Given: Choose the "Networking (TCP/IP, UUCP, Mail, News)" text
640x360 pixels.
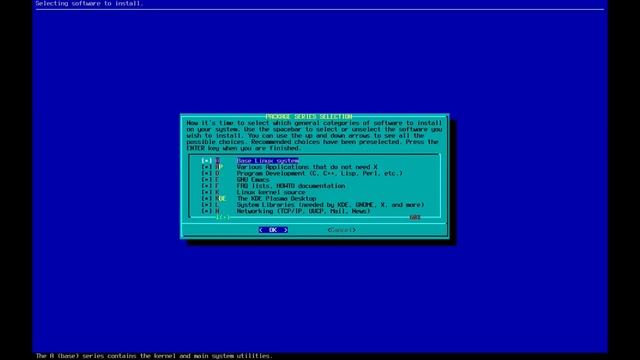Looking at the screenshot, I should click(x=304, y=211).
